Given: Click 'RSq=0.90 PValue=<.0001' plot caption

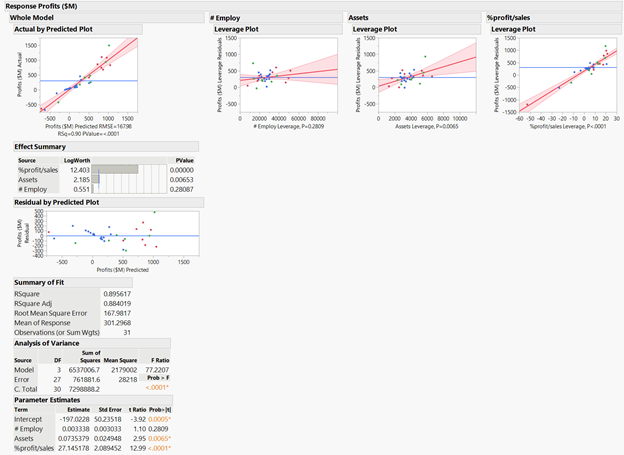Looking at the screenshot, I should [88, 134].
